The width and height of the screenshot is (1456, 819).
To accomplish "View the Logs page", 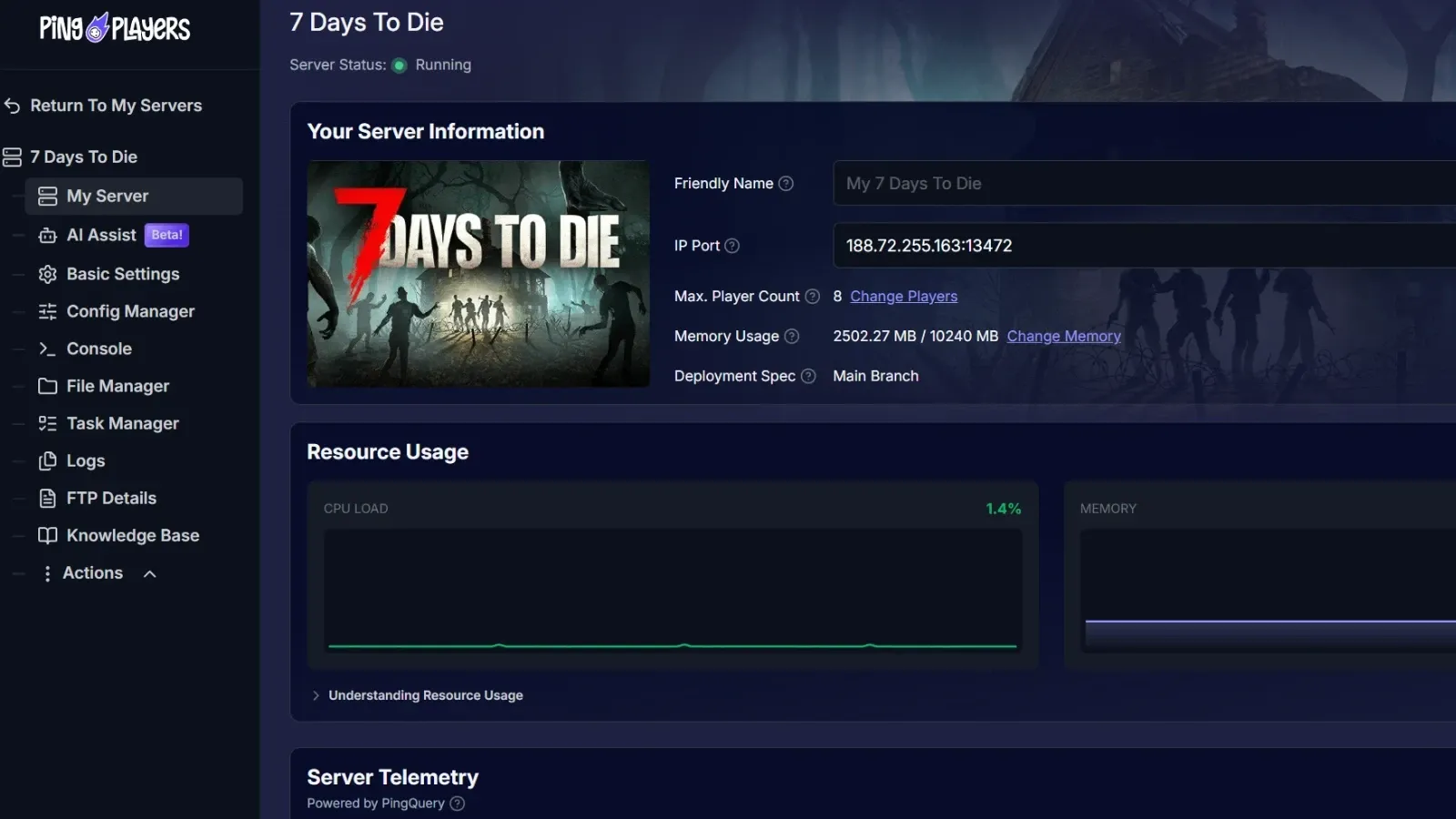I will point(86,460).
